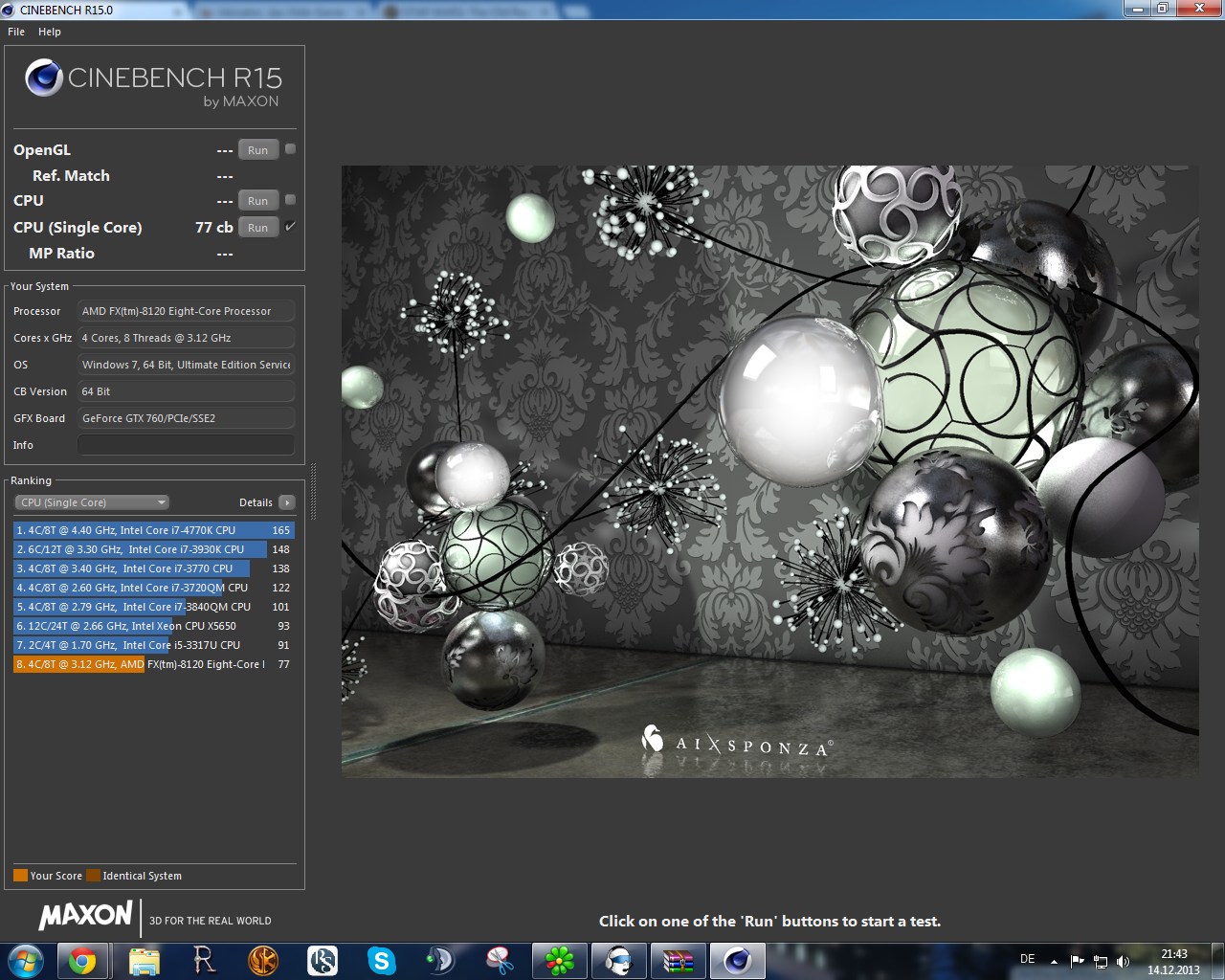
Task: Select the Processor field AMD FX-8120
Action: (x=186, y=311)
